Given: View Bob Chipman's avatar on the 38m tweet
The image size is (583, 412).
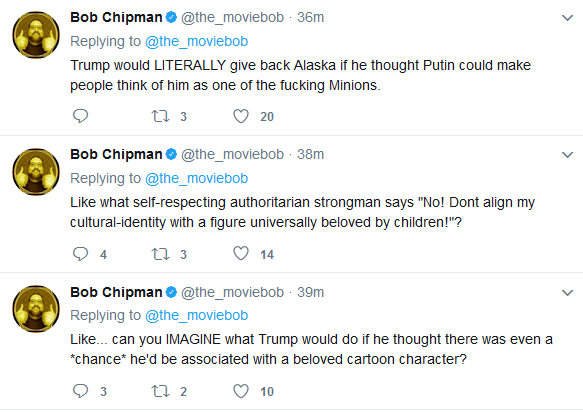Looking at the screenshot, I should [x=36, y=172].
